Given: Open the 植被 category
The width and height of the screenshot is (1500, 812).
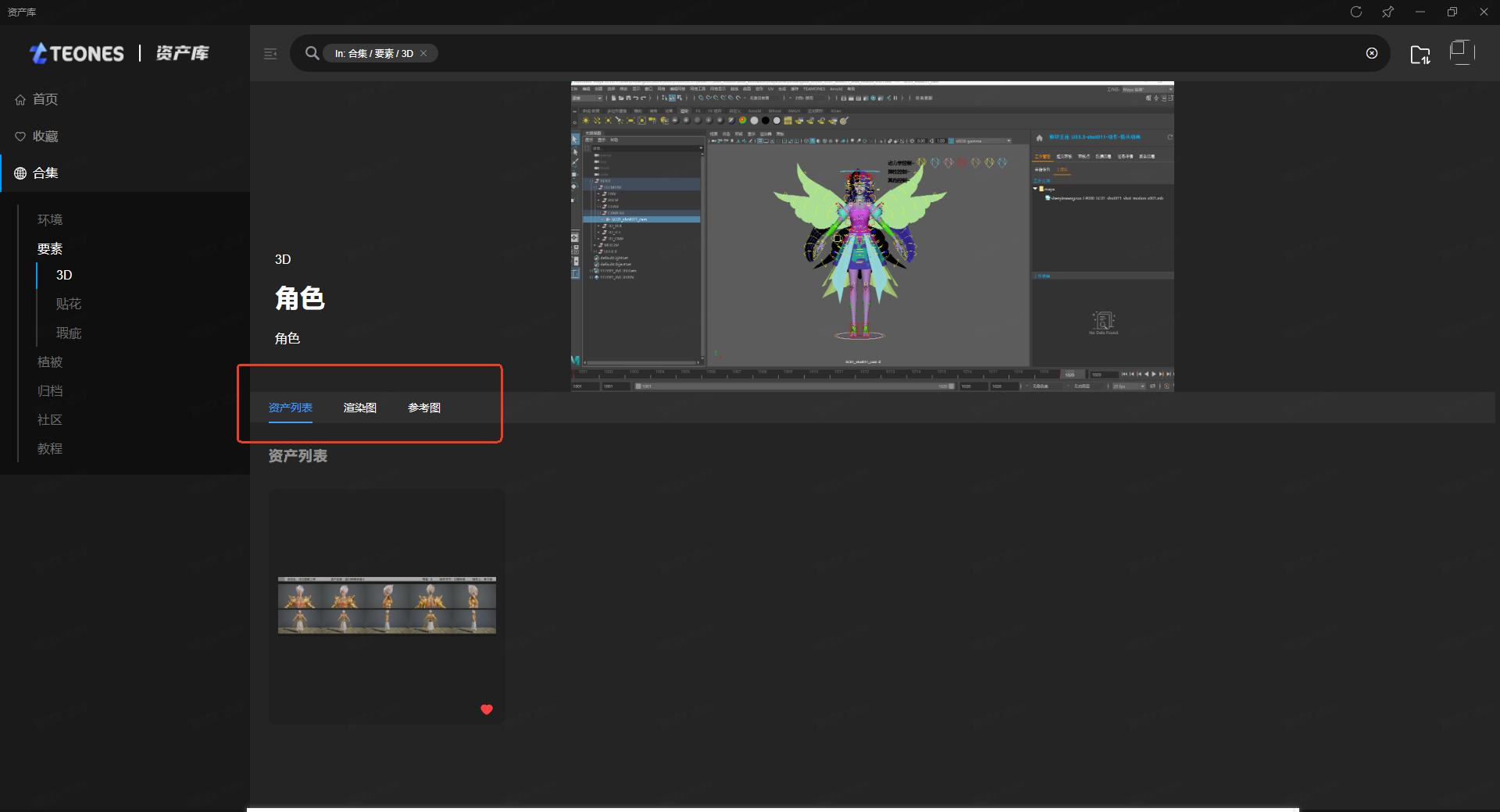Looking at the screenshot, I should click(x=50, y=361).
